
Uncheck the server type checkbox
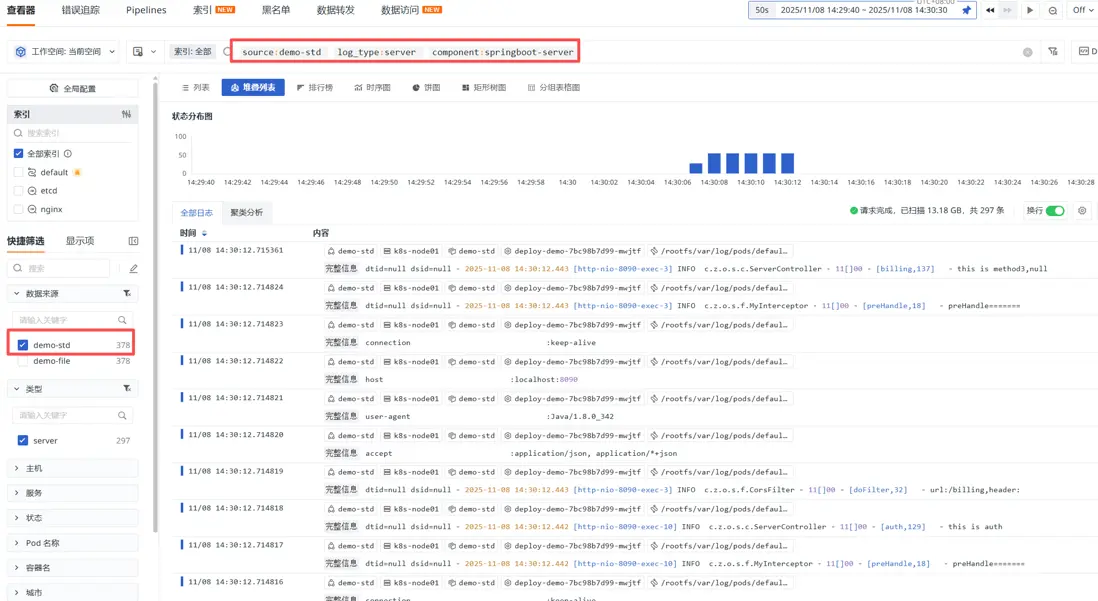click(22, 441)
